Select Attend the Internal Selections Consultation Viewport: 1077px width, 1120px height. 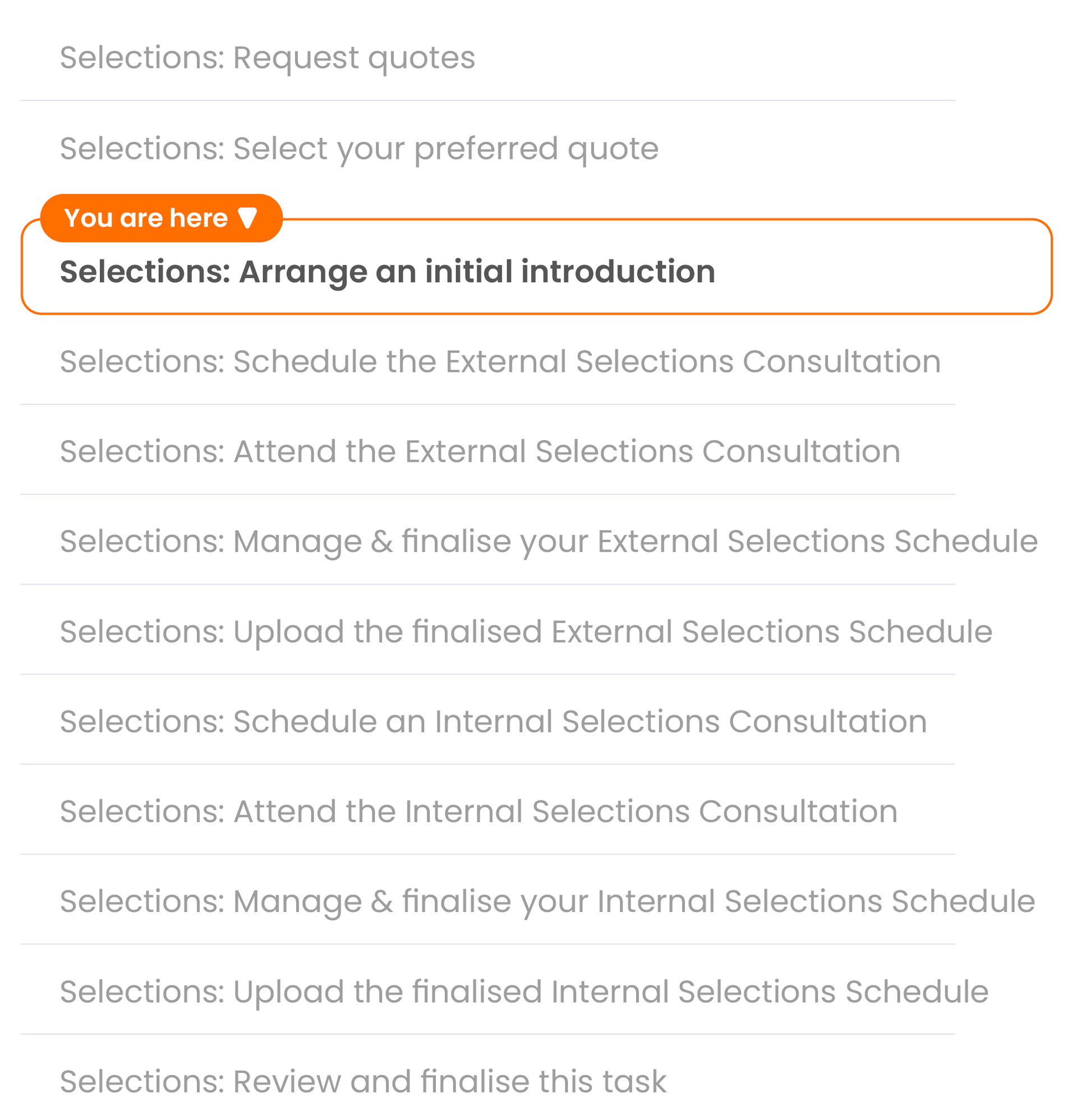tap(478, 811)
